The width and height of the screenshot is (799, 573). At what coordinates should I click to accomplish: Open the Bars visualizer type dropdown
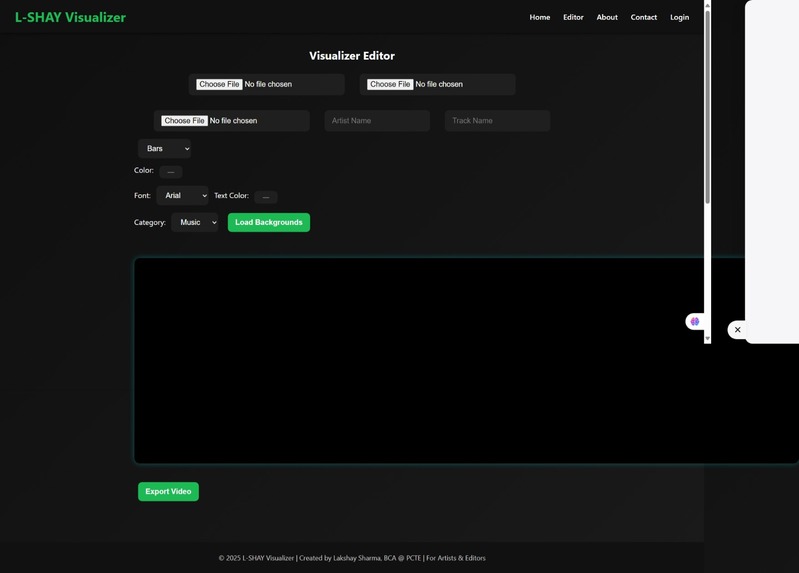click(x=165, y=148)
